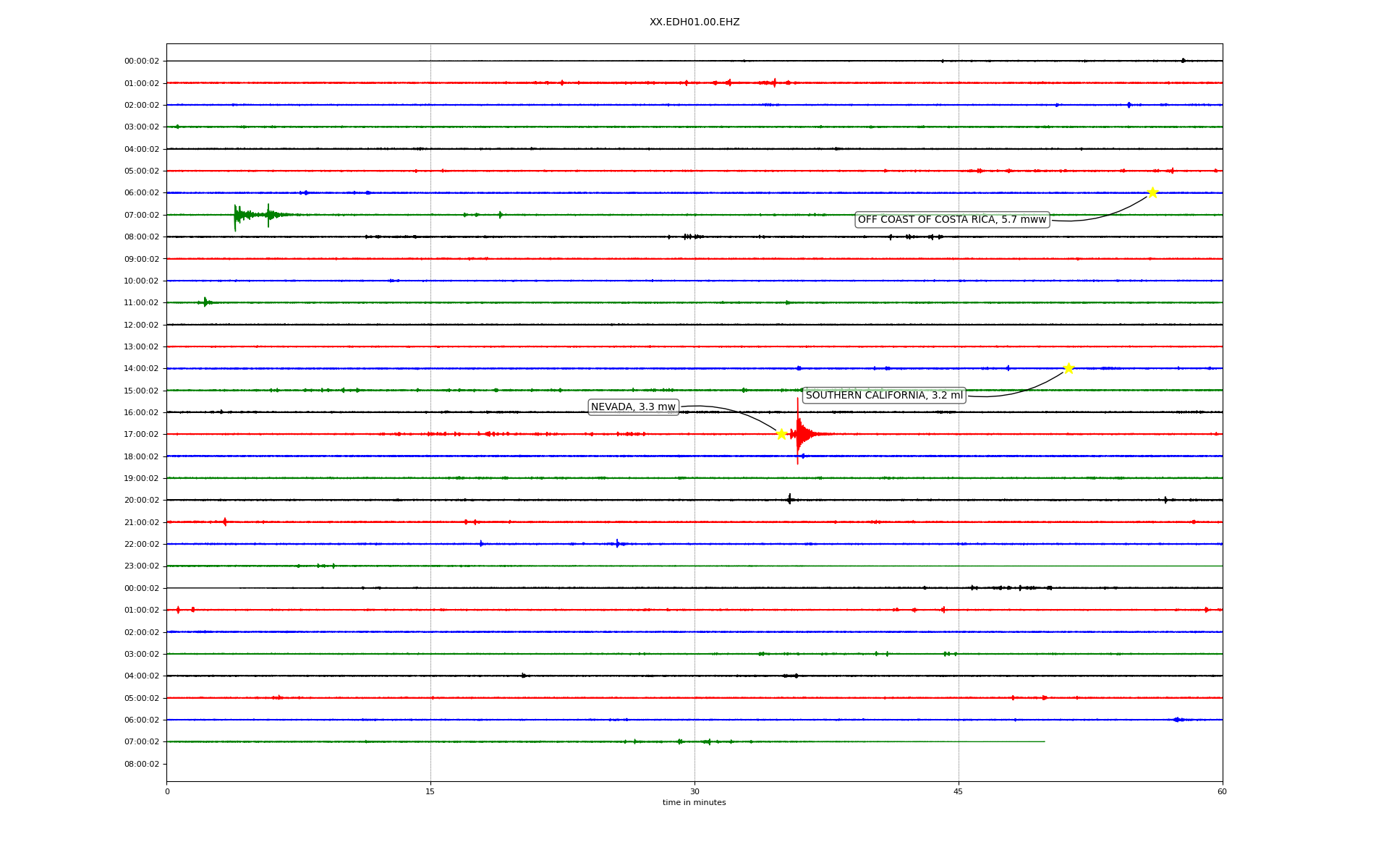Click the plot title XX.EDH01.00.EHZ

[x=694, y=22]
